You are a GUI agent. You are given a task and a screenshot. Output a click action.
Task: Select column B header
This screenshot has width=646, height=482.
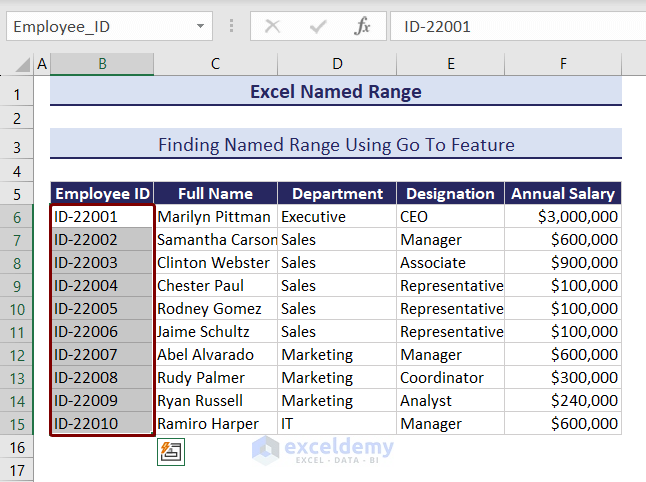[x=102, y=64]
